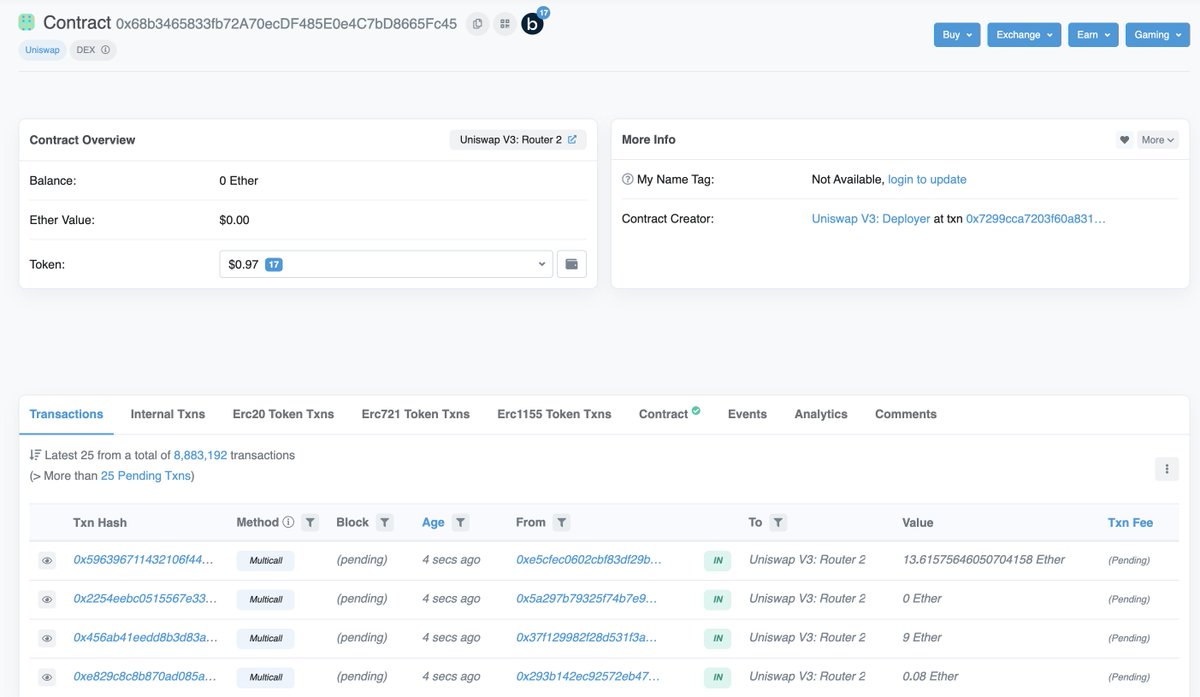Screen dimensions: 1200x697
Task: Click the heart icon in More Info
Action: [1124, 140]
